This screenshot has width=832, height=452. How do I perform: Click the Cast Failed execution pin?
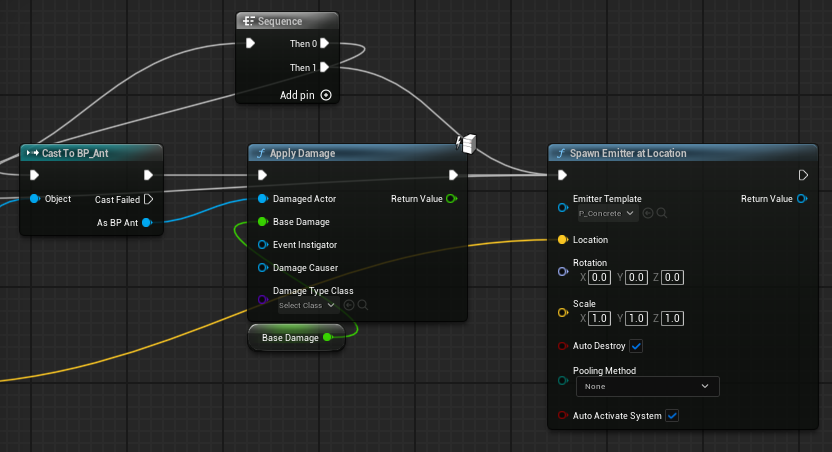[x=149, y=199]
